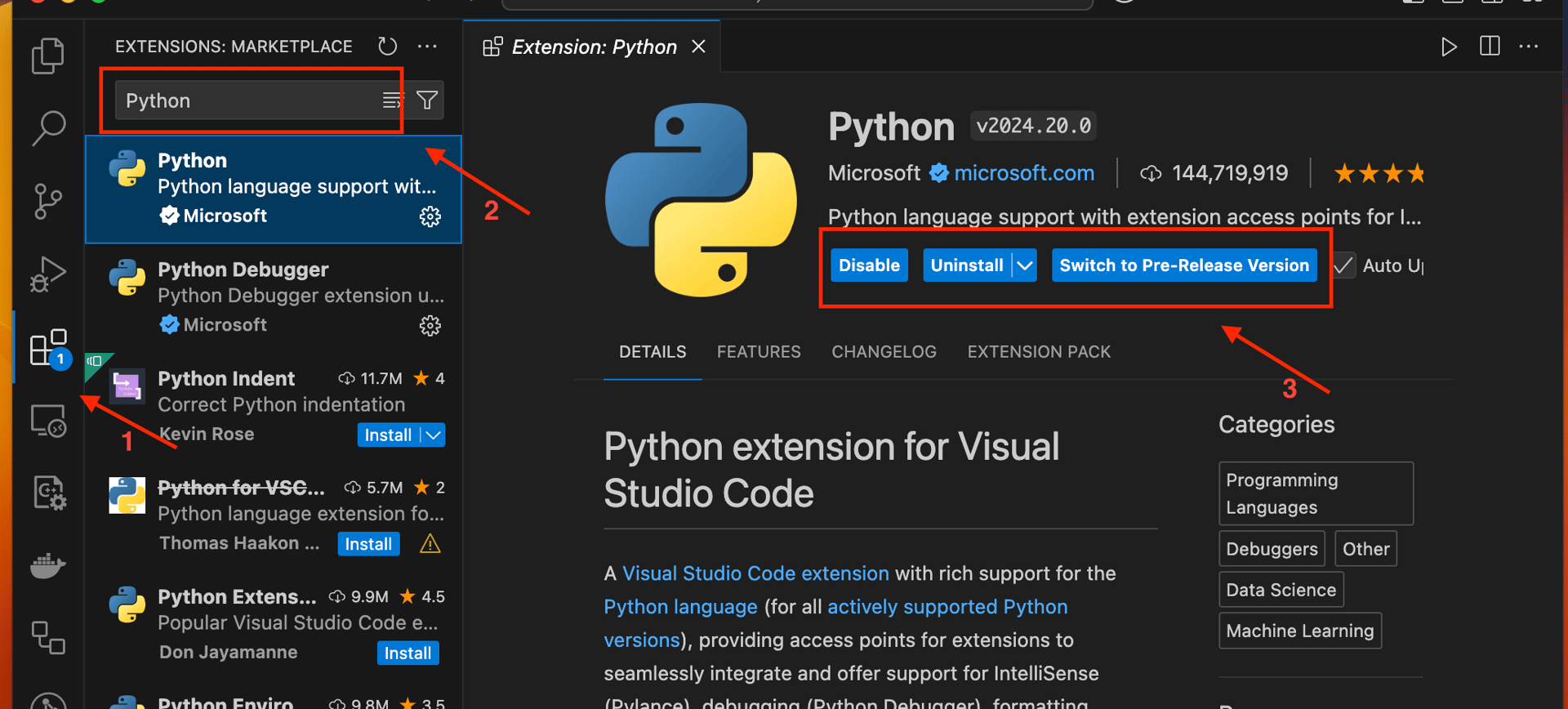Viewport: 1568px width, 709px height.
Task: Open the Search view in activity bar
Action: coord(48,128)
